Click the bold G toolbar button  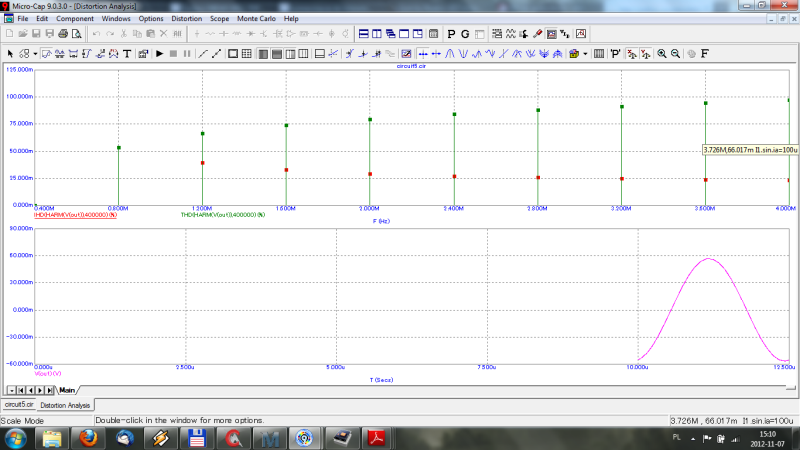(465, 34)
